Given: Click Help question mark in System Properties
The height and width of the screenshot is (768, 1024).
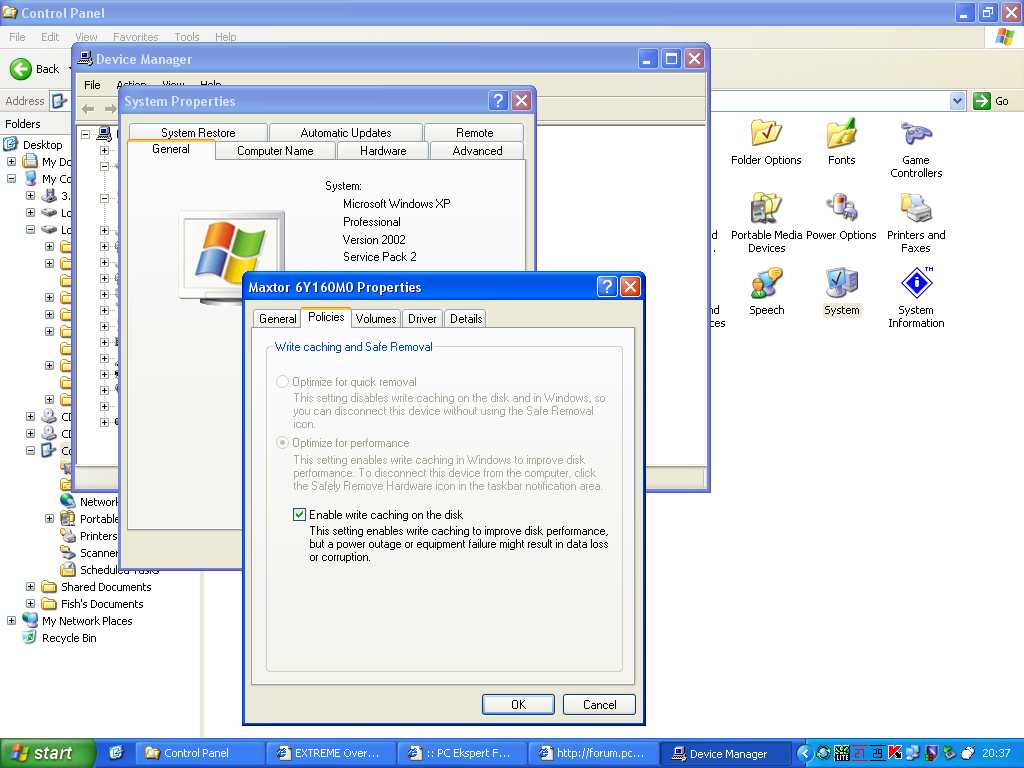Looking at the screenshot, I should pos(498,101).
